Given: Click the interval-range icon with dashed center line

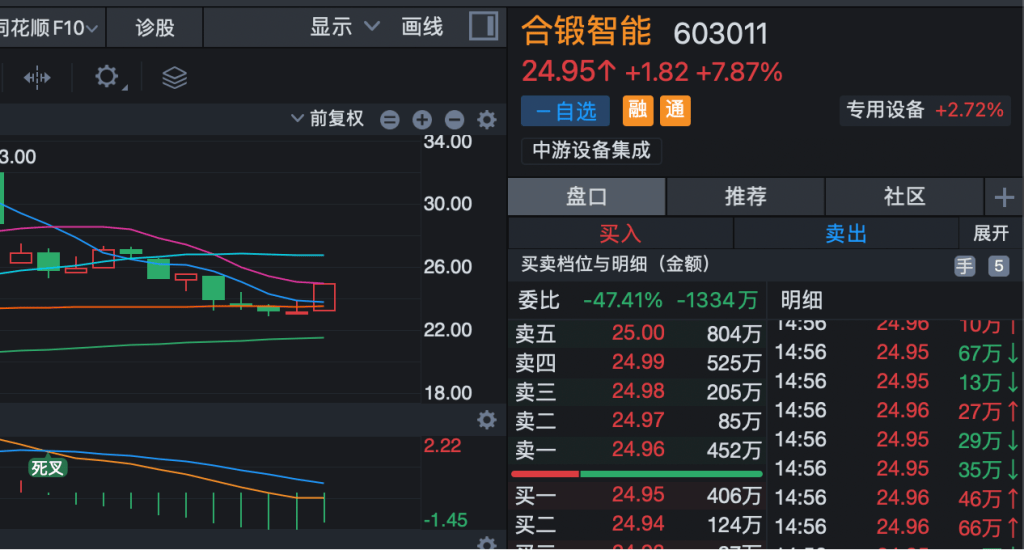Looking at the screenshot, I should 37,78.
